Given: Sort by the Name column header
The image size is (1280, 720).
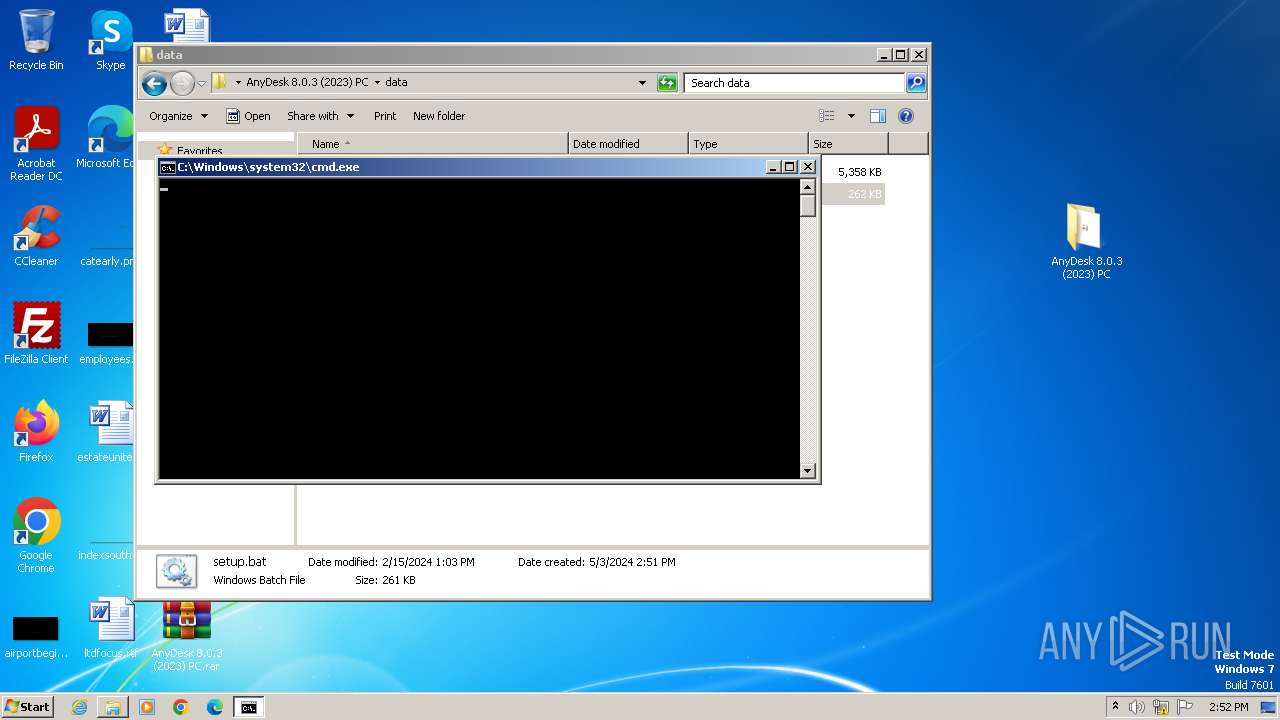Looking at the screenshot, I should pos(432,144).
